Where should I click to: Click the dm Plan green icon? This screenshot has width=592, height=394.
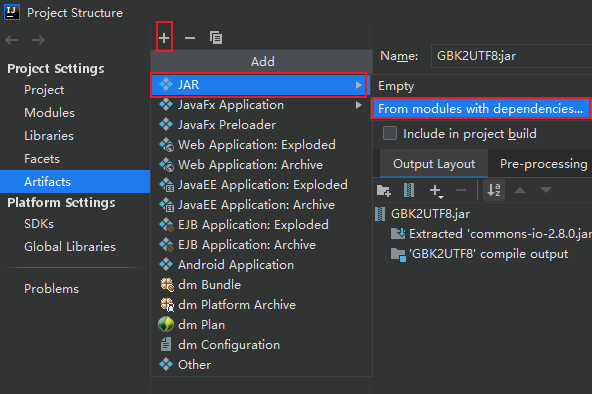click(x=166, y=324)
